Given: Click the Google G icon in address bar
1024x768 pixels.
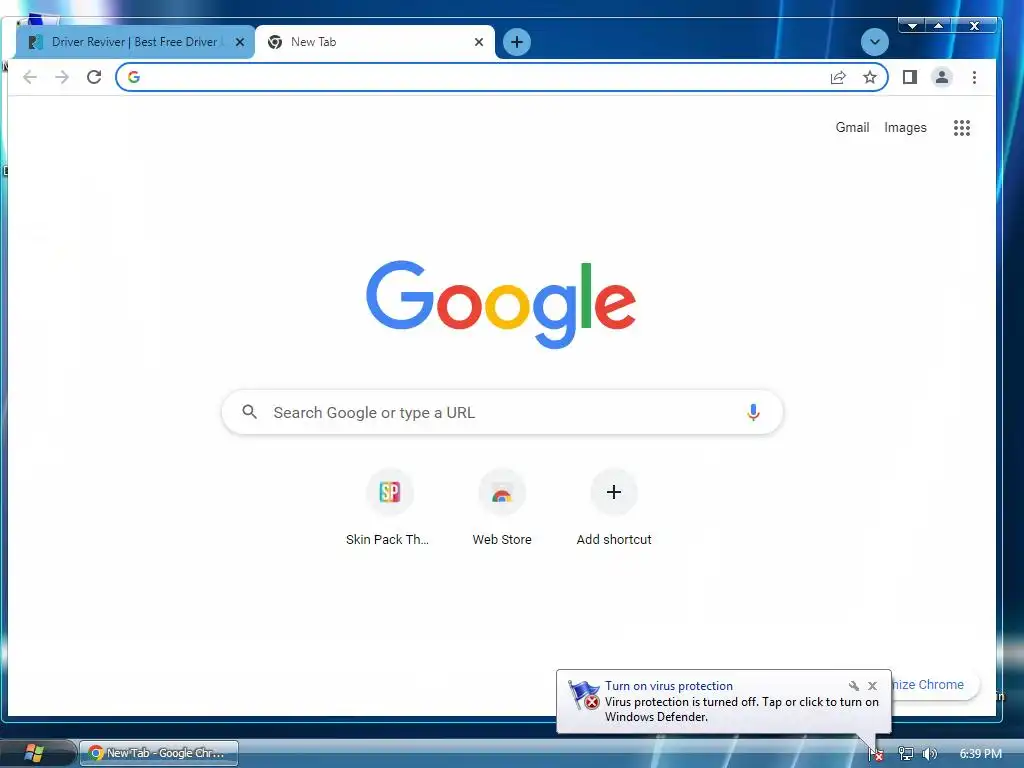Looking at the screenshot, I should point(134,77).
